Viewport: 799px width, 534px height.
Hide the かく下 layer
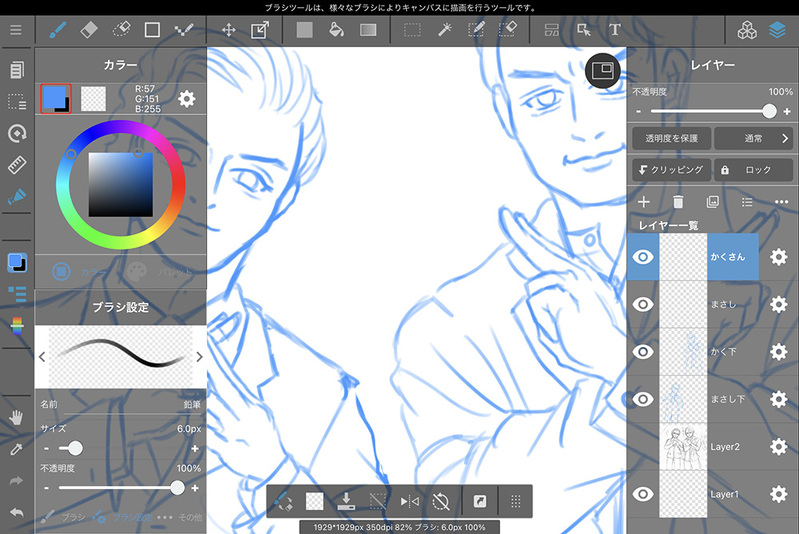(x=643, y=352)
